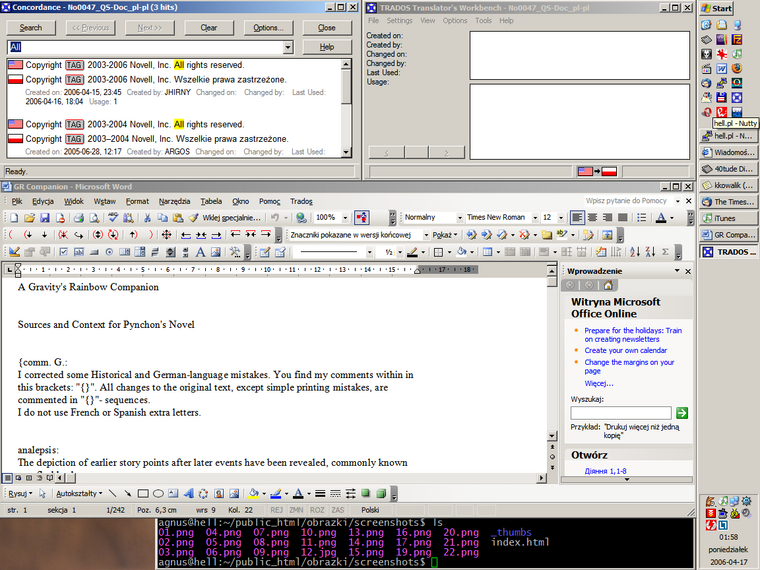Image resolution: width=760 pixels, height=570 pixels.
Task: Open the zoom 100% dropdown
Action: click(x=345, y=218)
